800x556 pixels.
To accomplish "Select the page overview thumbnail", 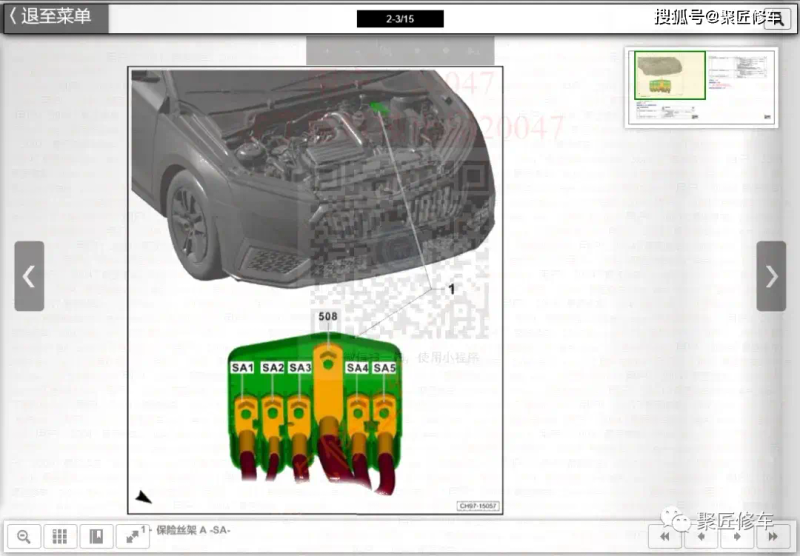I will [702, 87].
